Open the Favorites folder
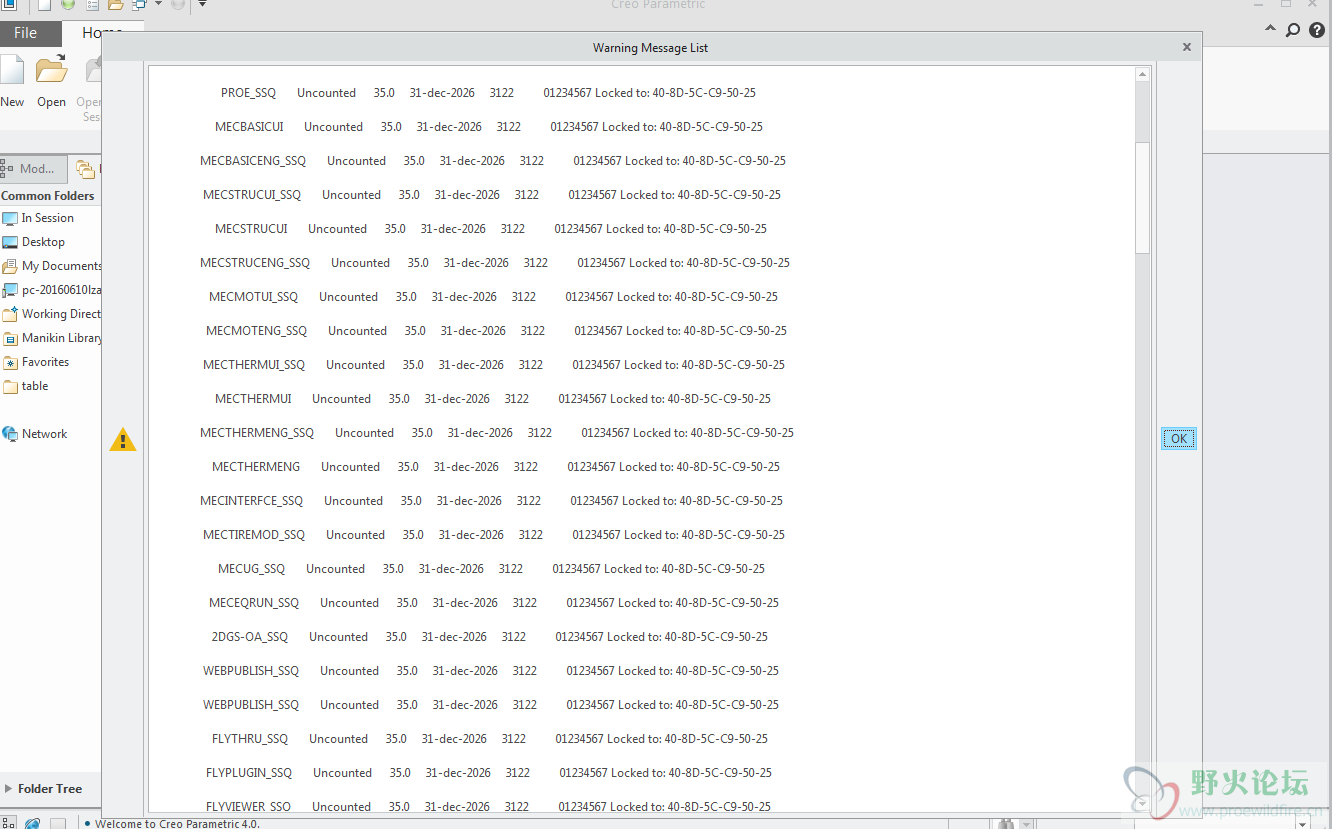Viewport: 1332px width, 829px height. tap(46, 362)
